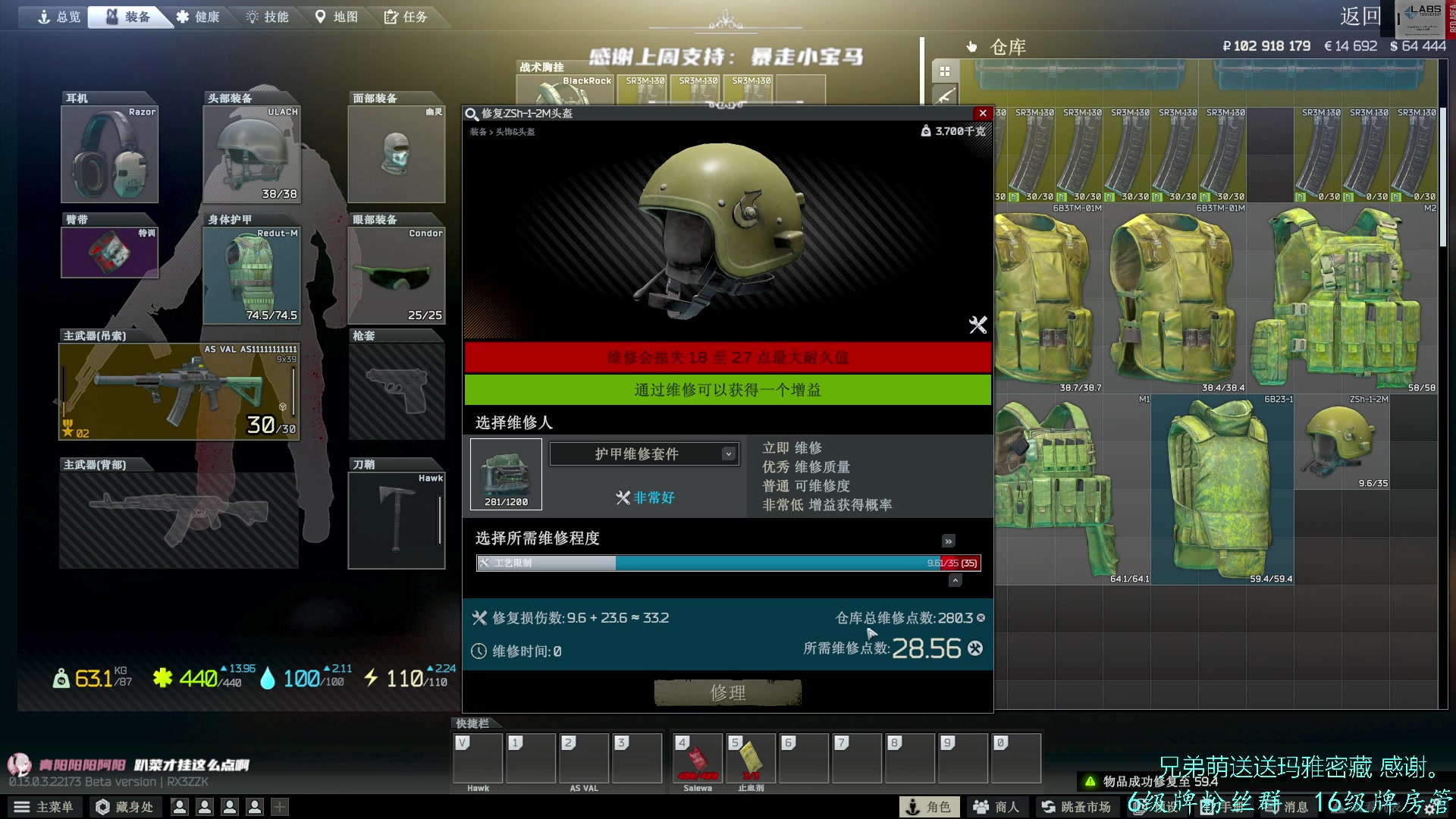Open the 藏身处 hideout
The height and width of the screenshot is (819, 1456).
pyautogui.click(x=124, y=807)
